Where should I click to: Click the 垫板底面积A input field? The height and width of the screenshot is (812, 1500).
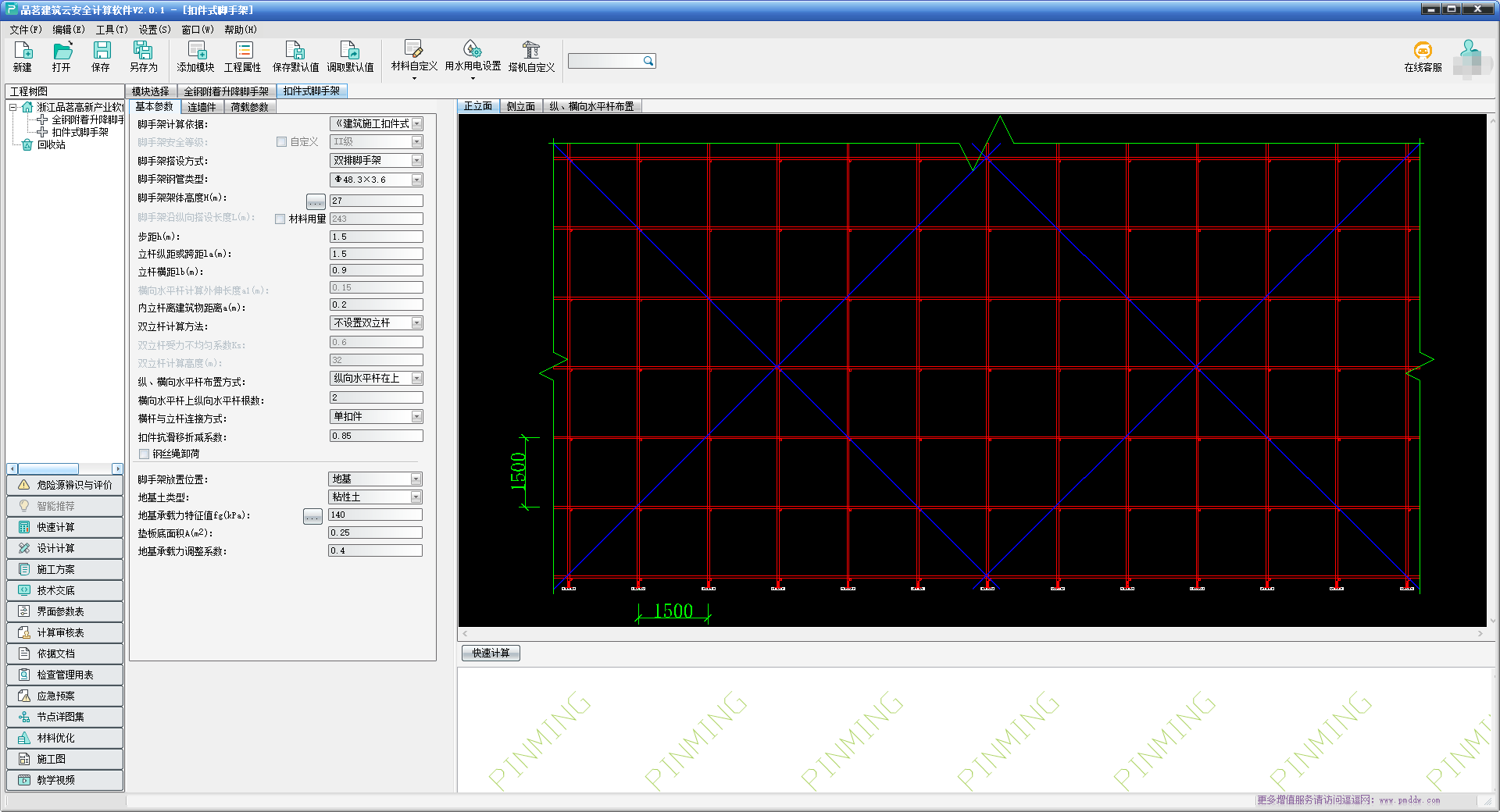(375, 532)
